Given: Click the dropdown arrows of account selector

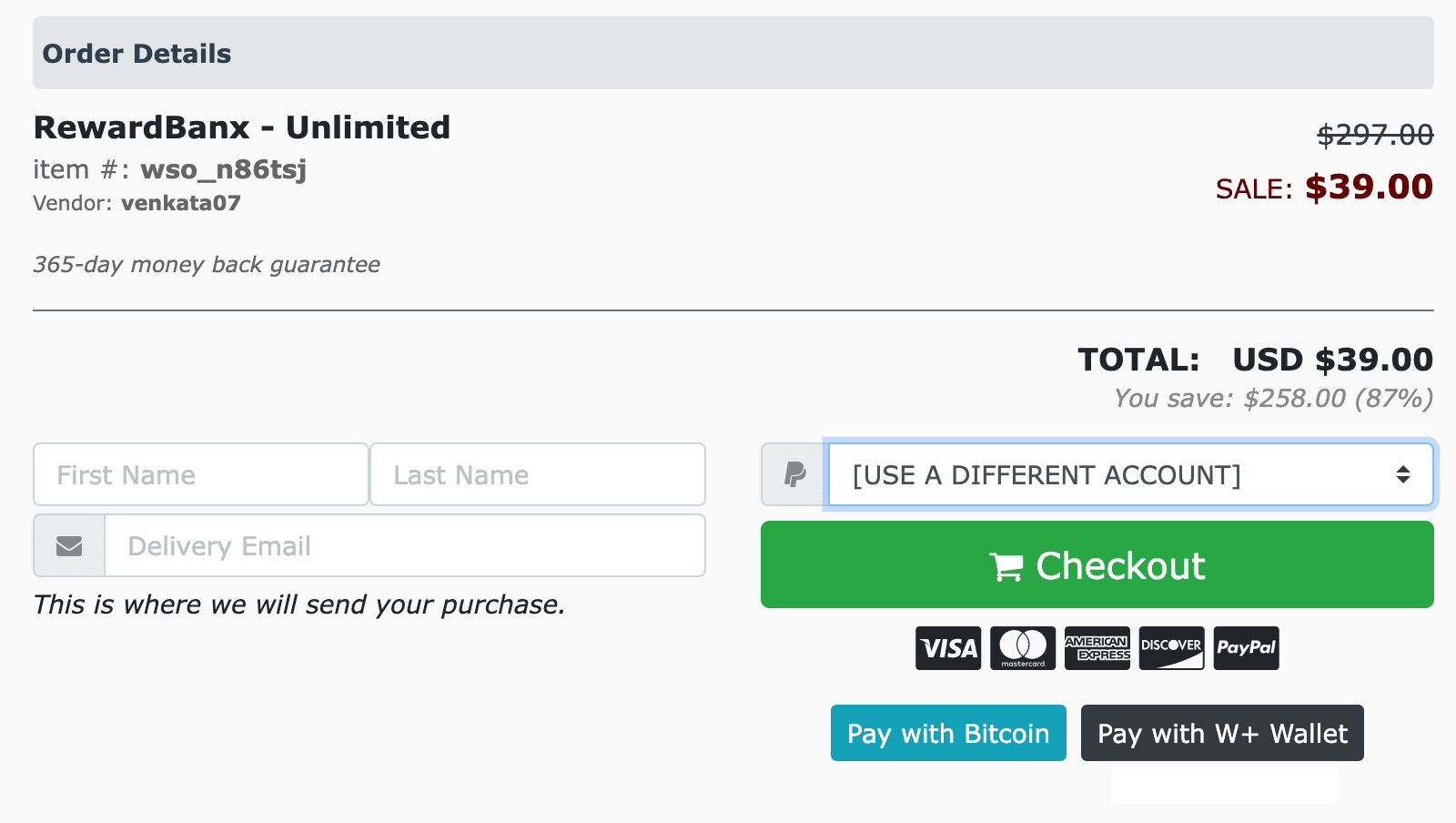Looking at the screenshot, I should (x=1403, y=474).
